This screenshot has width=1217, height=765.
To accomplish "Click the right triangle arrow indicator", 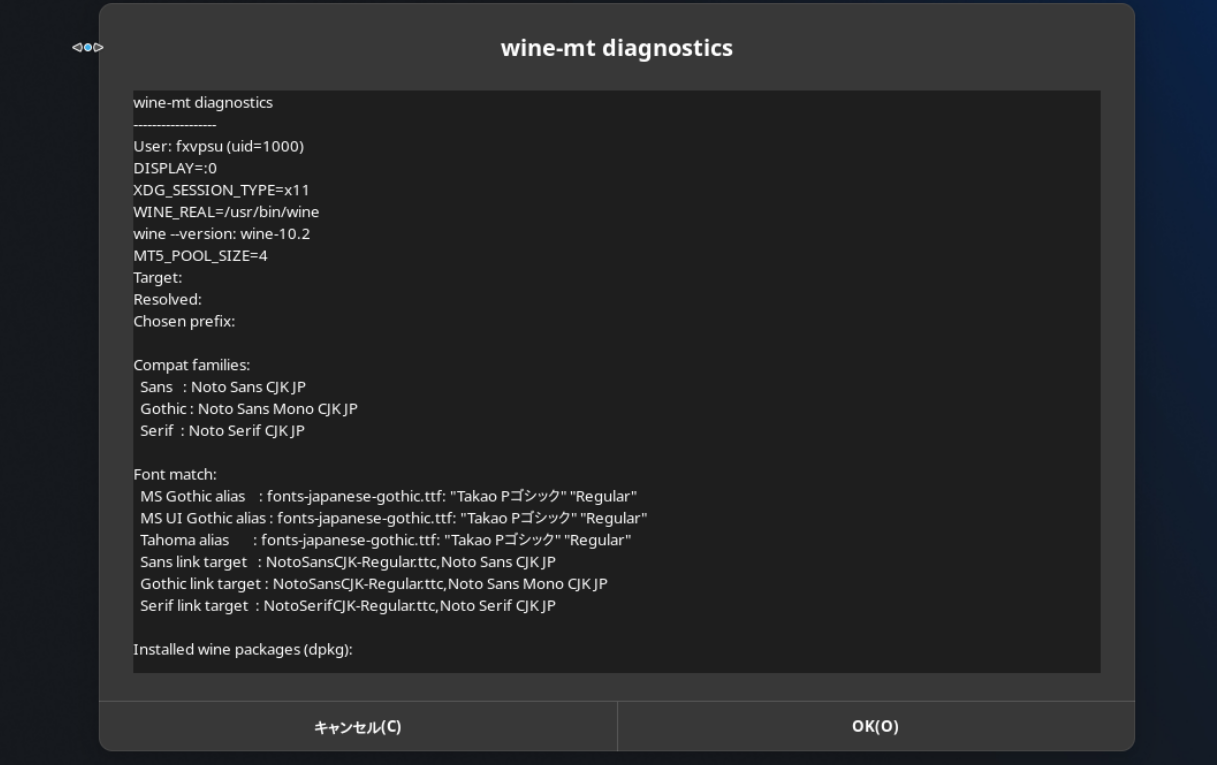I will (x=98, y=47).
